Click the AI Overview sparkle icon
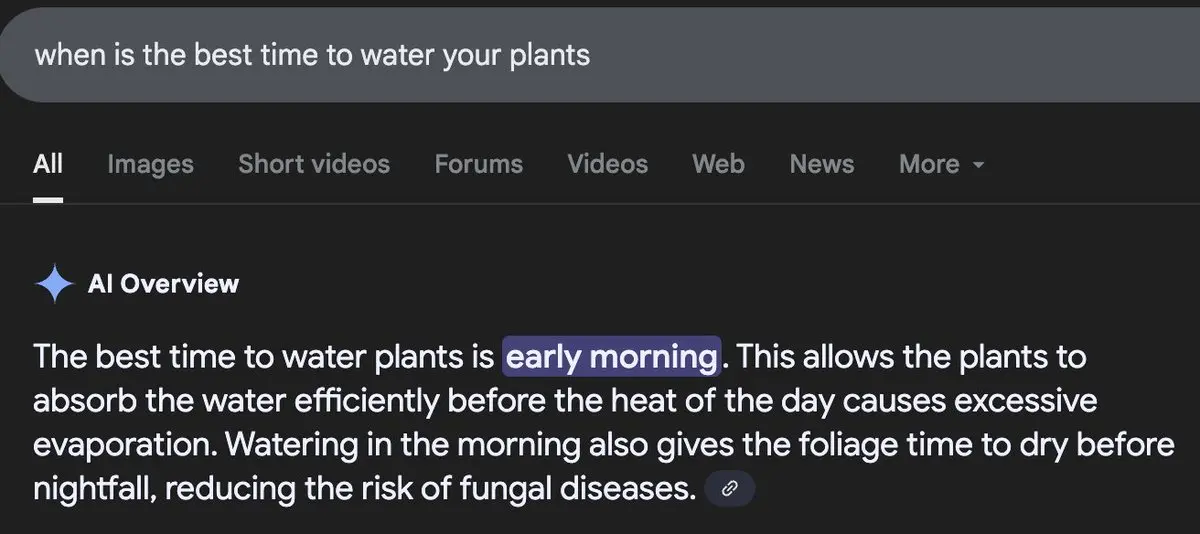This screenshot has height=534, width=1200. click(54, 284)
